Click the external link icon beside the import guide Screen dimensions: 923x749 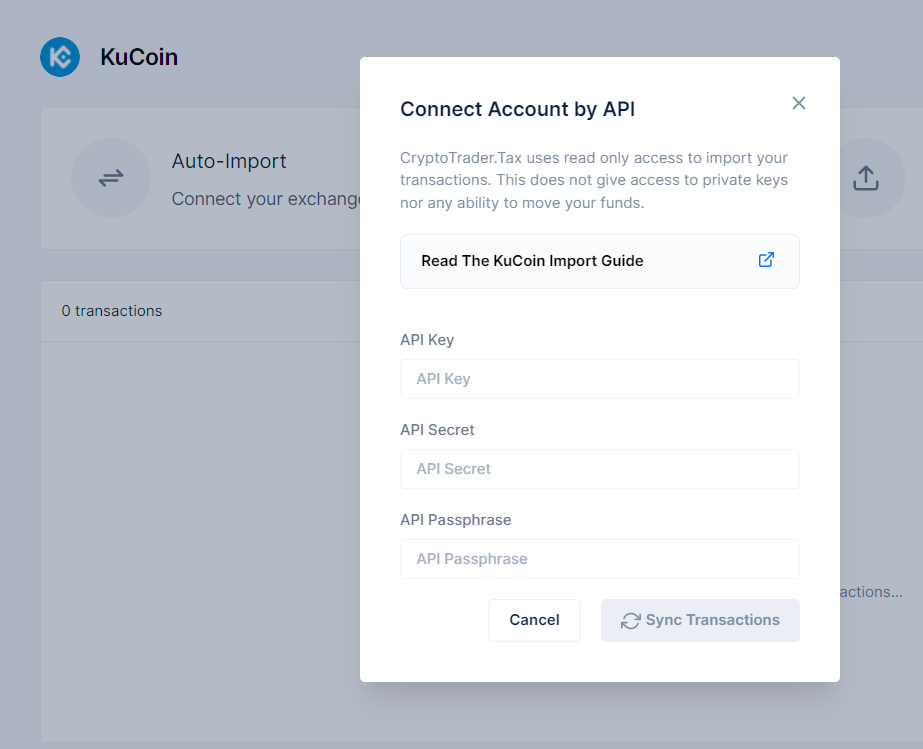coord(766,259)
